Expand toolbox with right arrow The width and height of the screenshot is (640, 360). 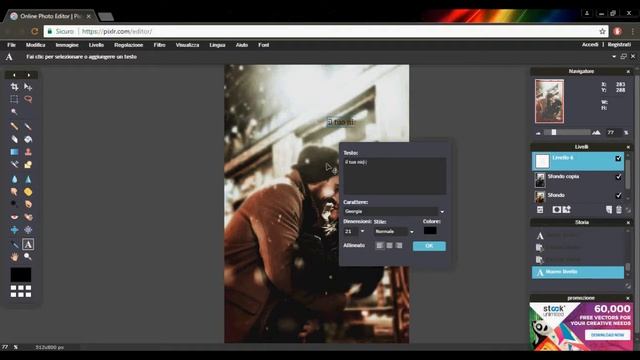point(28,75)
